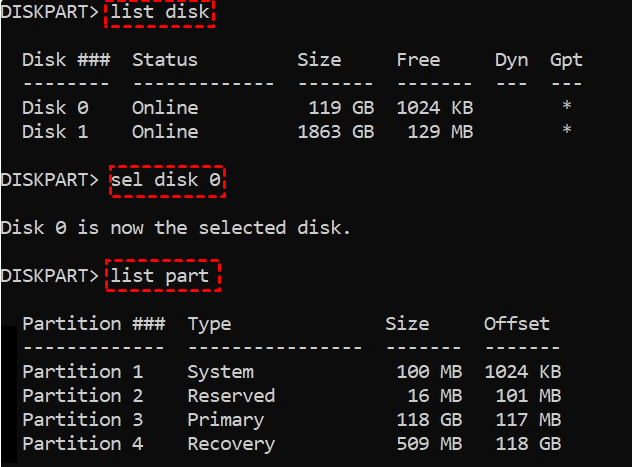Click the "Status" column header
The height and width of the screenshot is (467, 632).
[165, 60]
